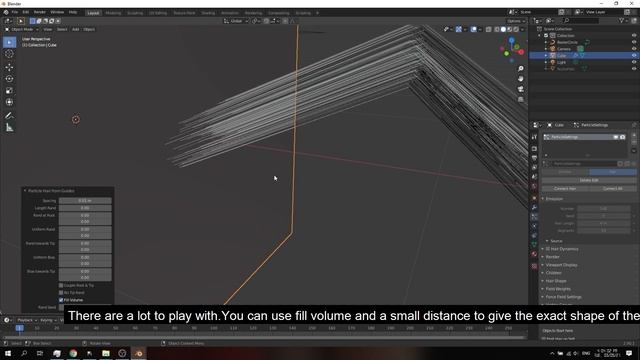The height and width of the screenshot is (360, 640).
Task: Adjust the Spacing value field
Action: [85, 201]
